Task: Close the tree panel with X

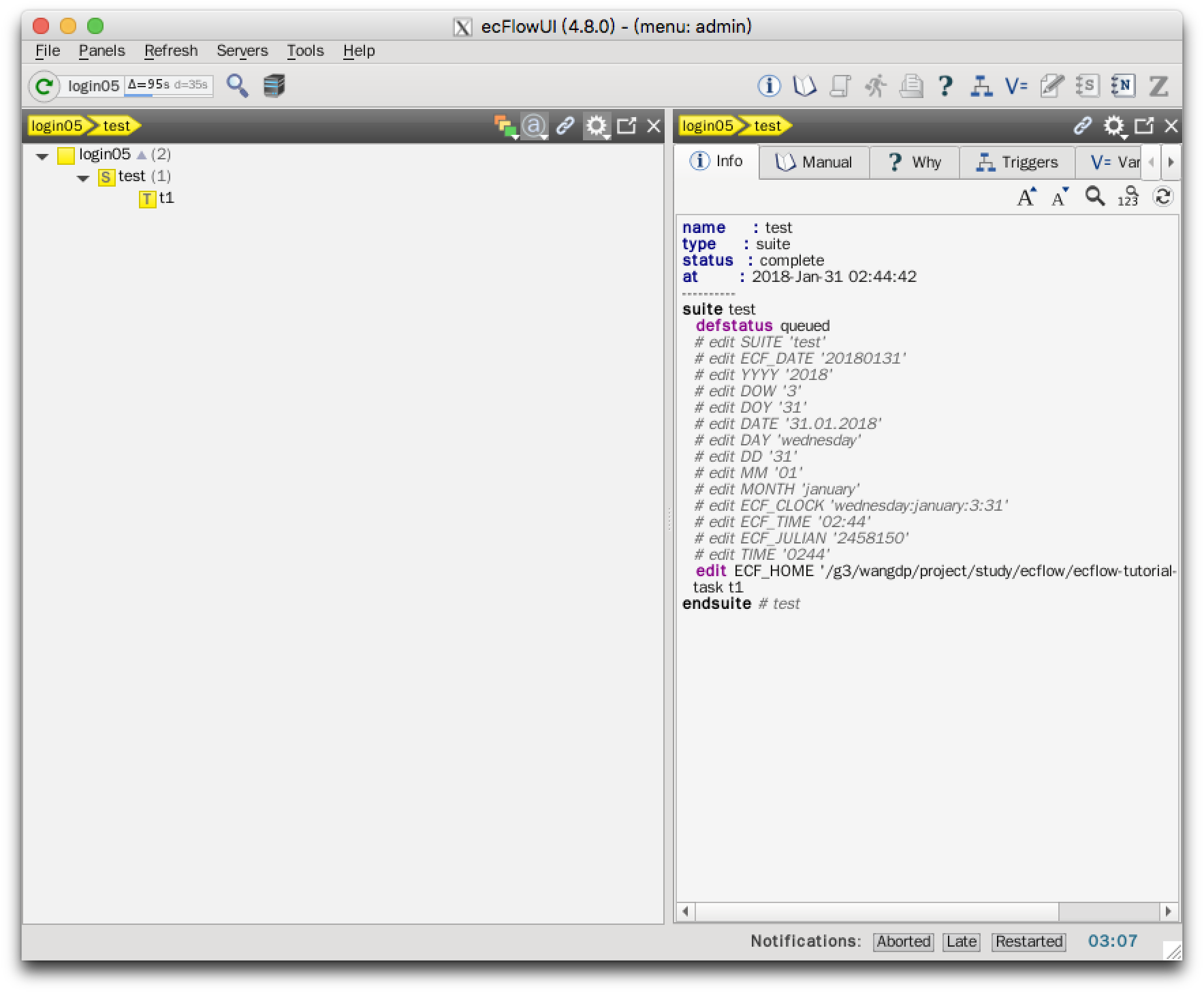Action: [654, 126]
